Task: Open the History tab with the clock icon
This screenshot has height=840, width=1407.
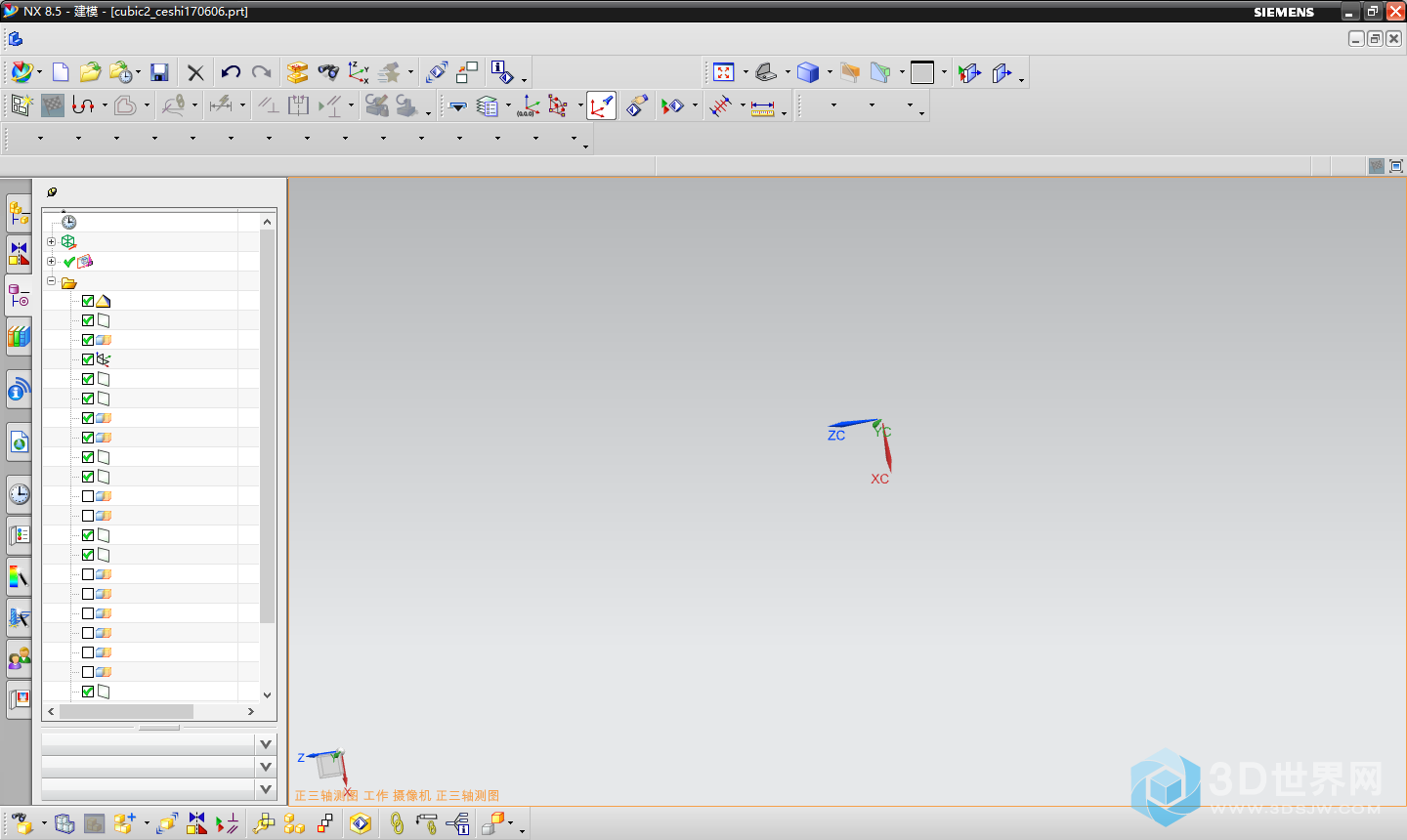Action: tap(19, 494)
